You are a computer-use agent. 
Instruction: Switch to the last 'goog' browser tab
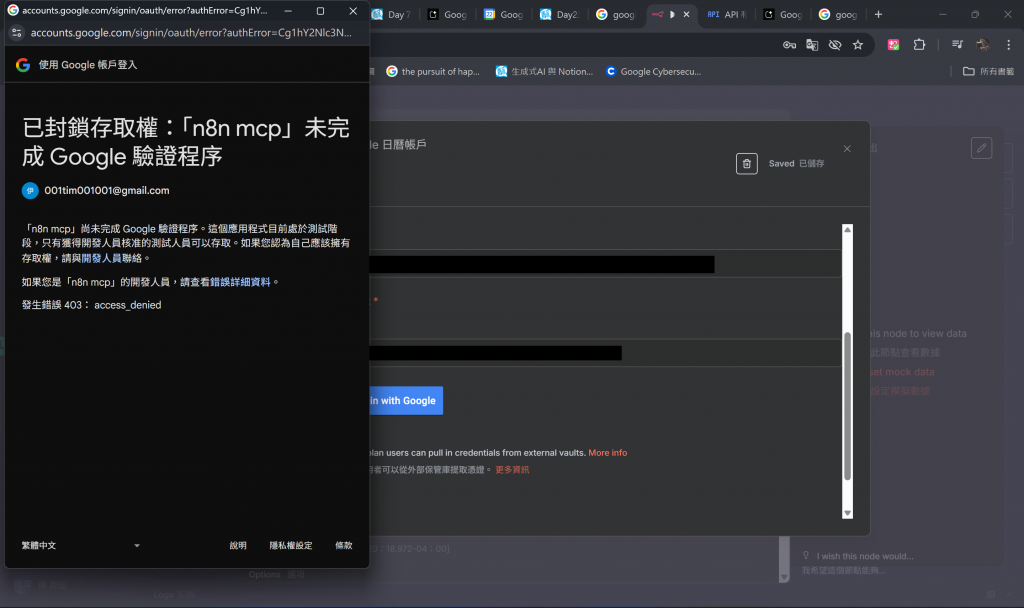pyautogui.click(x=839, y=14)
